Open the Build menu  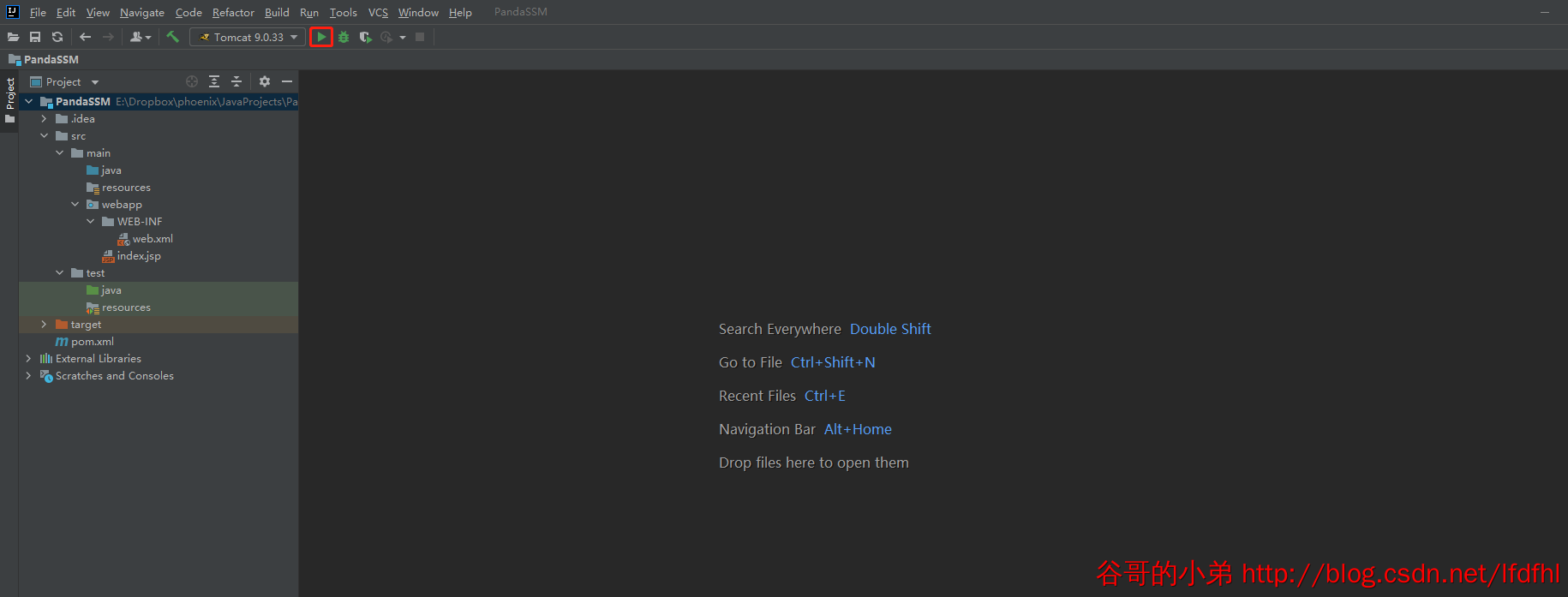pyautogui.click(x=277, y=12)
